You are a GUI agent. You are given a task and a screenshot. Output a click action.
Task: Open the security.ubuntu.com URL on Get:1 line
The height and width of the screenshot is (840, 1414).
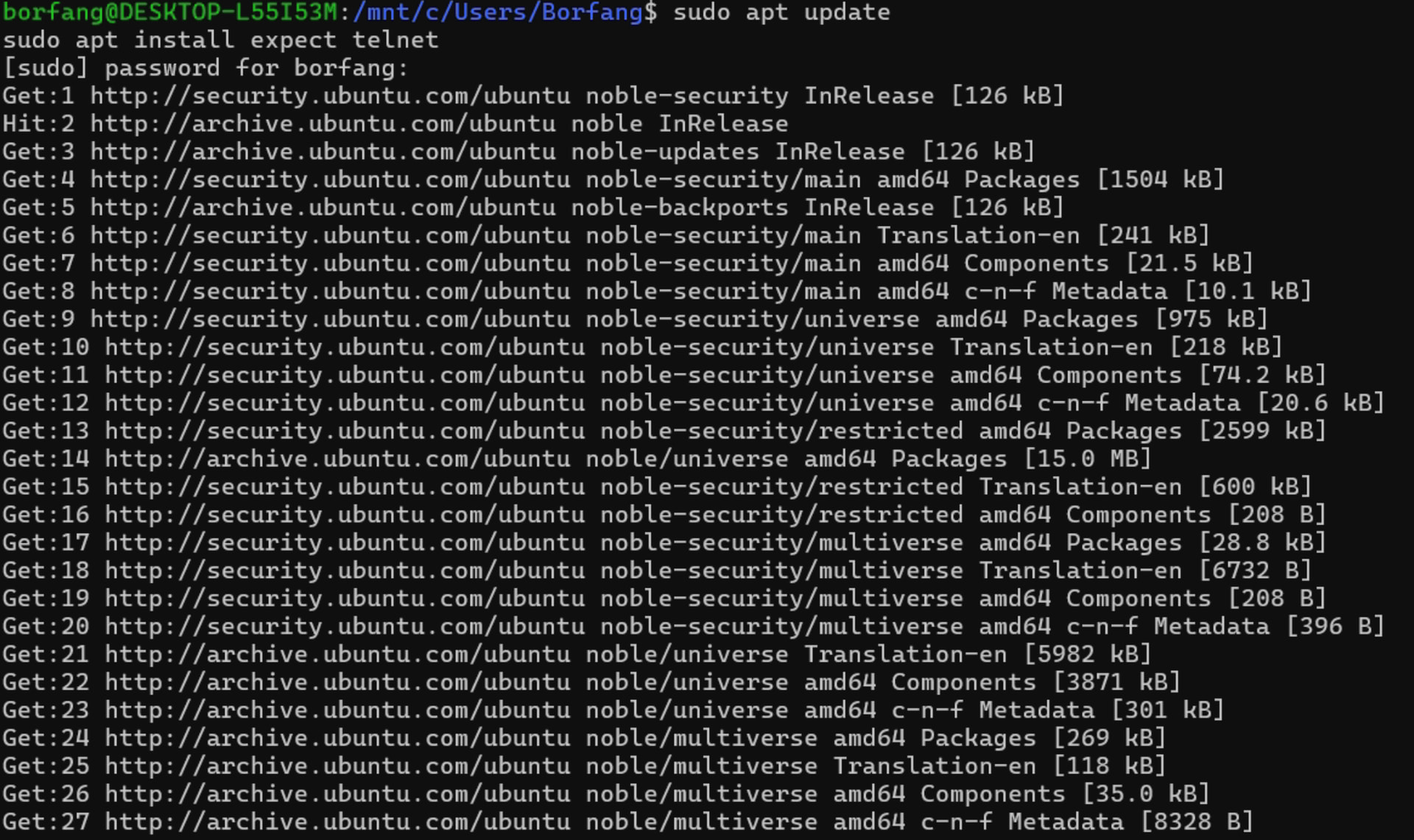tap(330, 96)
